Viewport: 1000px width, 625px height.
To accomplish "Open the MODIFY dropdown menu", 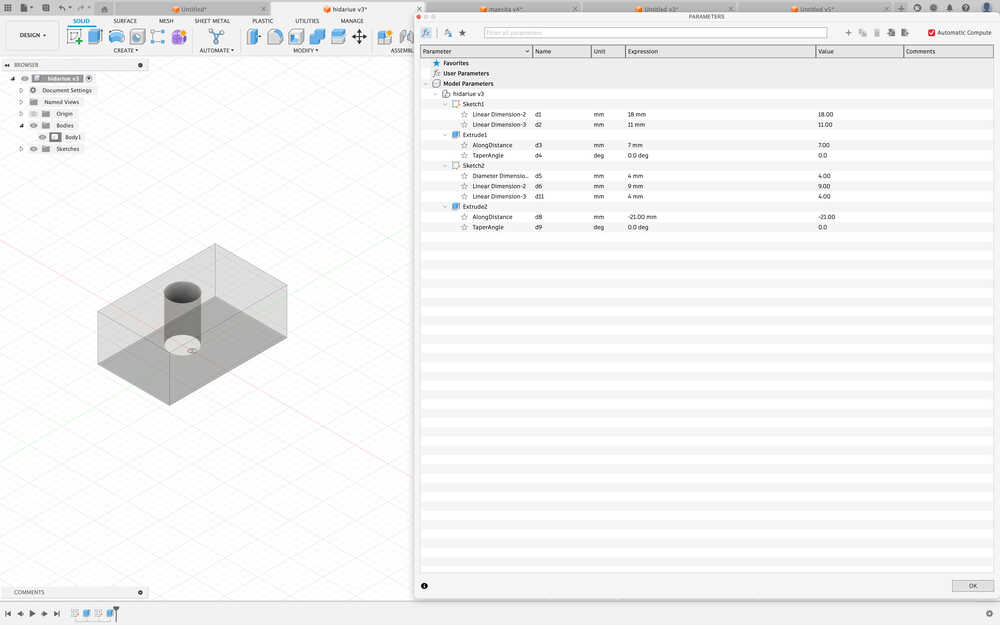I will 305,50.
